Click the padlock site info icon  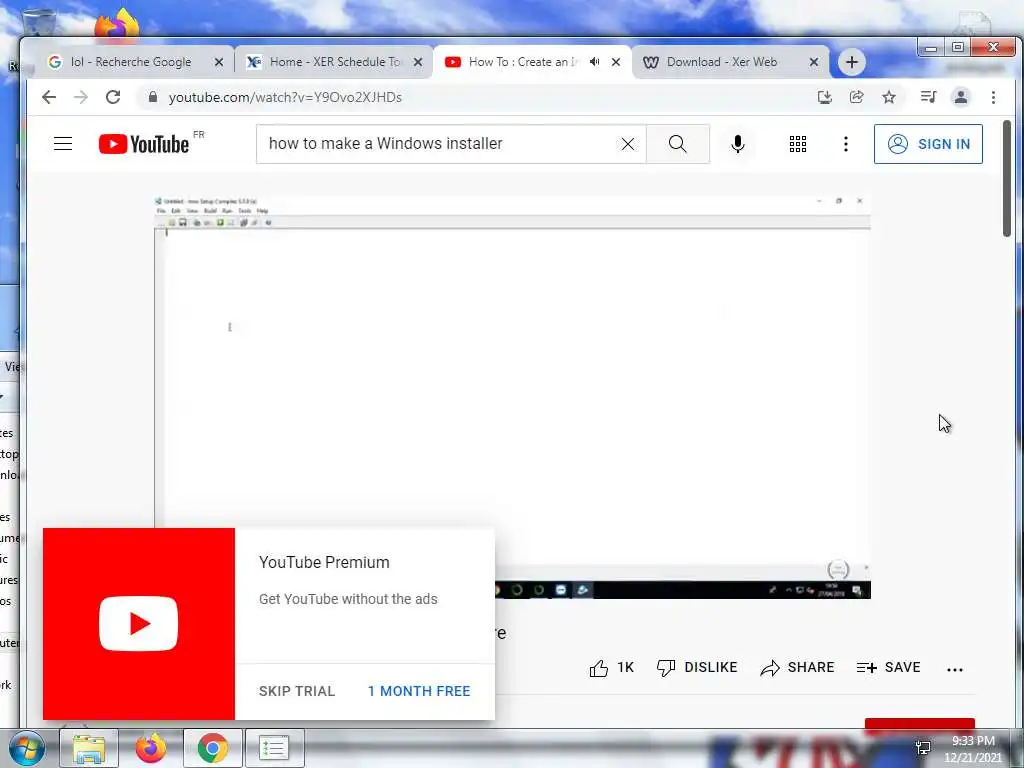point(153,97)
